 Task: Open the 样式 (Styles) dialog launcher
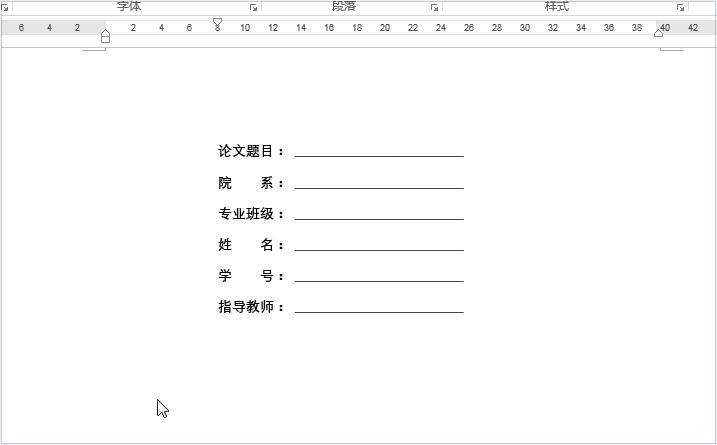pyautogui.click(x=680, y=7)
